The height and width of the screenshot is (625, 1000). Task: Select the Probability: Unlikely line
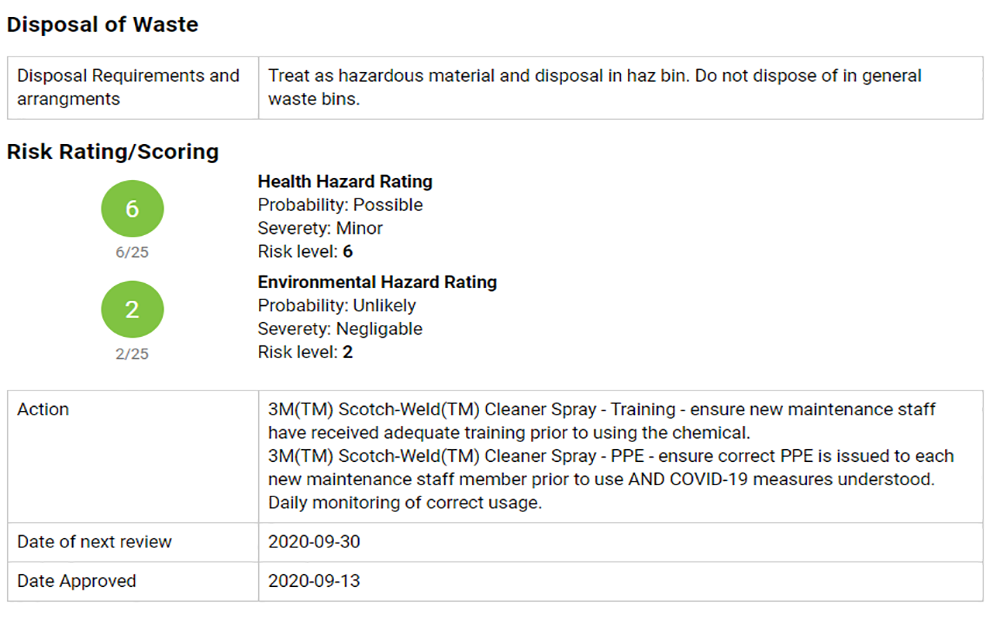click(x=337, y=305)
